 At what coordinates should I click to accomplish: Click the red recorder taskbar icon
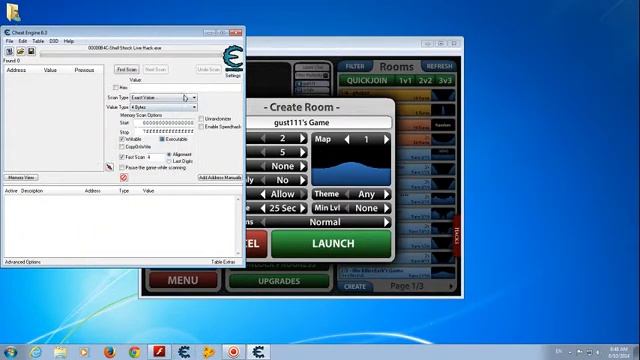(233, 352)
